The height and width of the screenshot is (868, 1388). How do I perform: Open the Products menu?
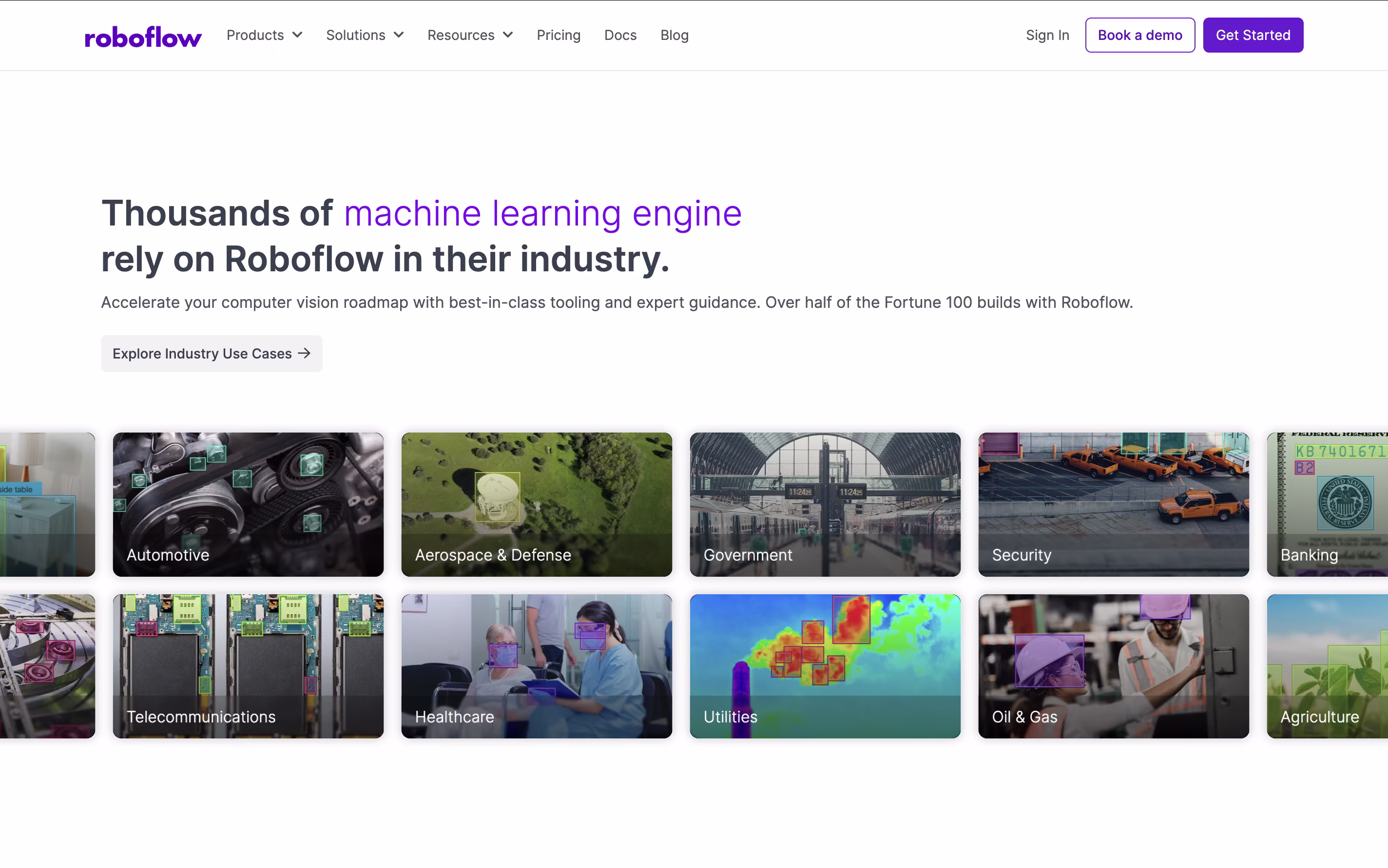pos(264,35)
